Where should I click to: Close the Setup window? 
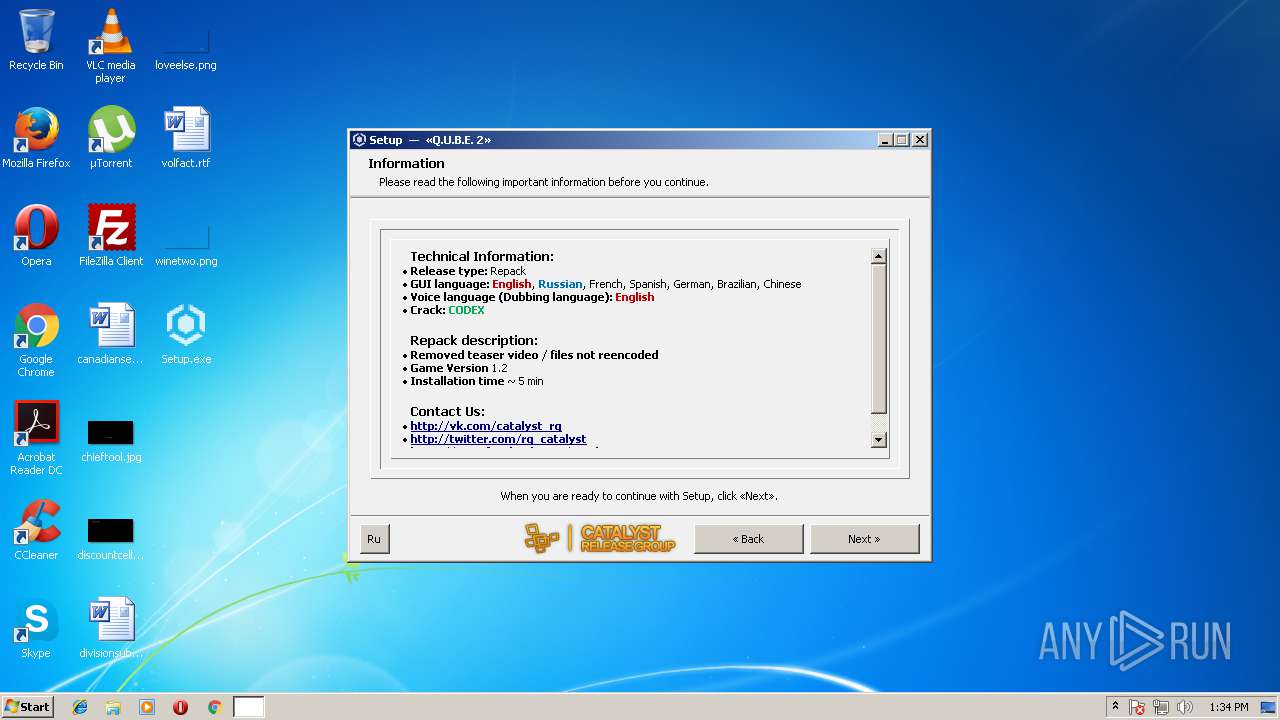point(920,140)
